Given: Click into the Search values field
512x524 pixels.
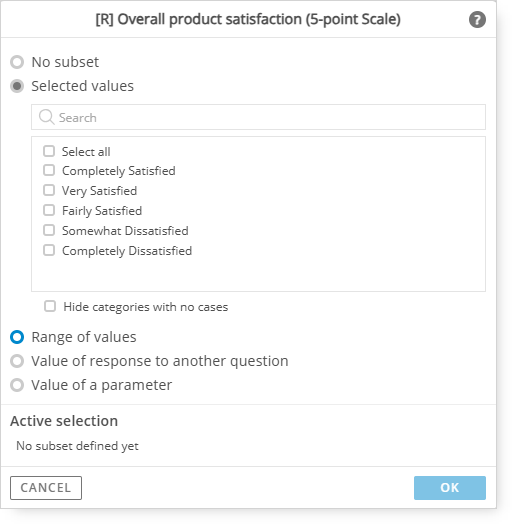Looking at the screenshot, I should (x=258, y=117).
